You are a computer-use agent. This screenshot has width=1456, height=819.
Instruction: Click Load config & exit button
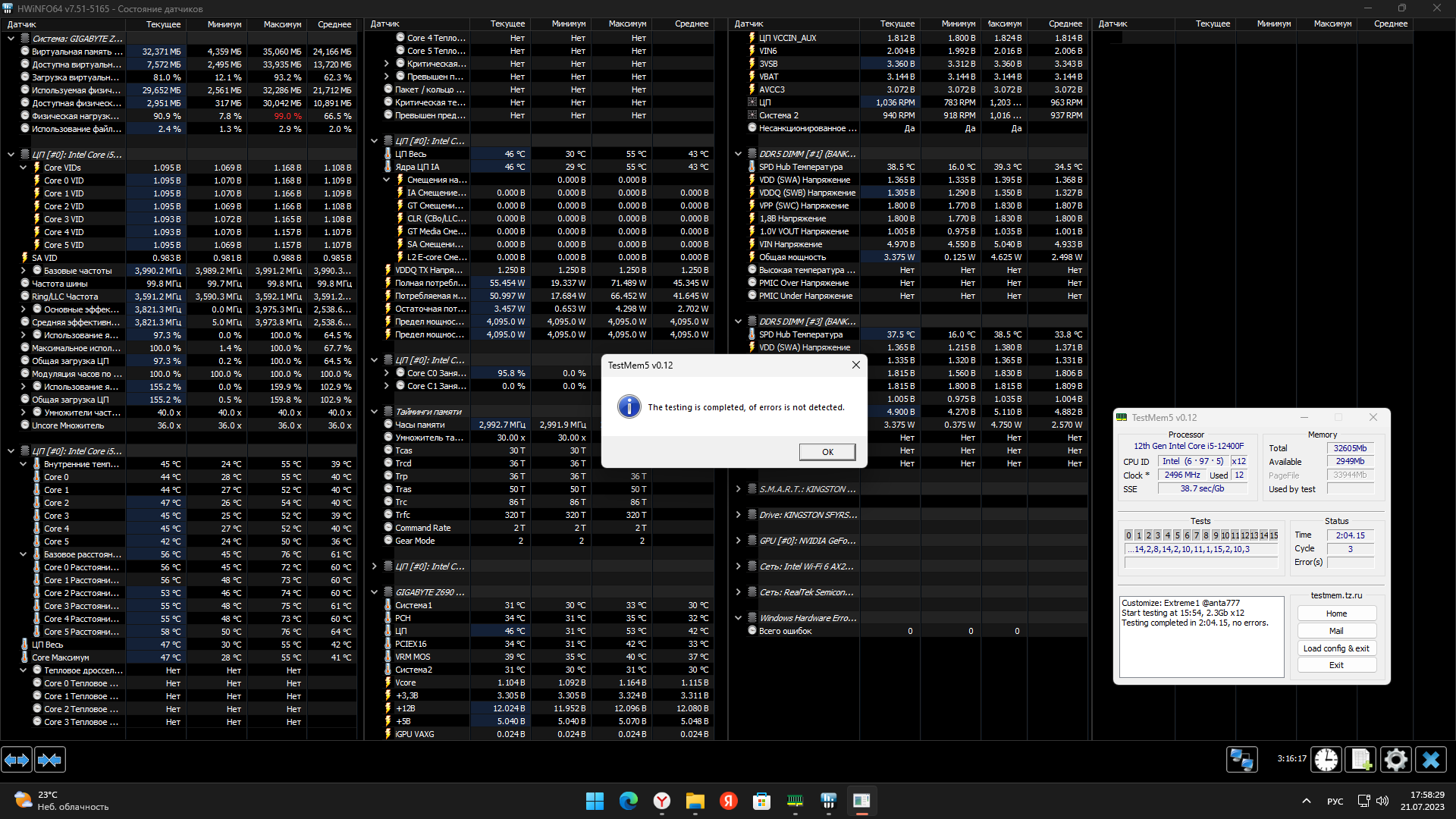click(x=1336, y=648)
